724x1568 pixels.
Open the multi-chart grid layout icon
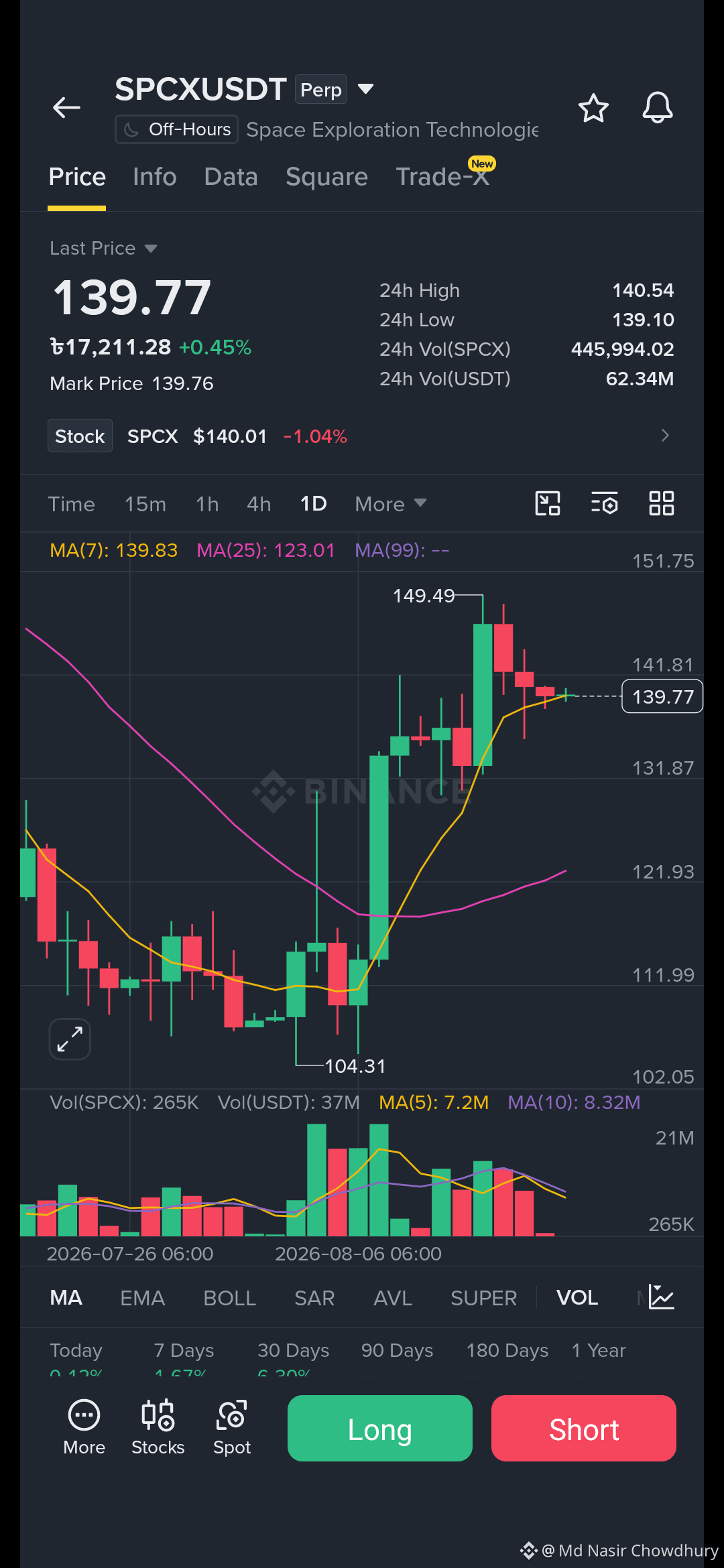(662, 503)
